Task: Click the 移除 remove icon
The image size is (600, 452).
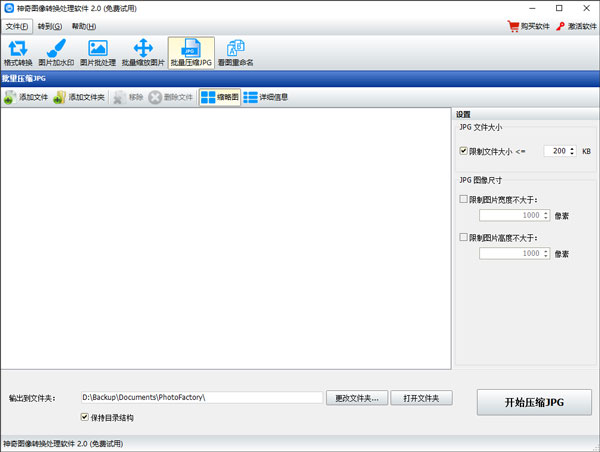Action: (119, 97)
